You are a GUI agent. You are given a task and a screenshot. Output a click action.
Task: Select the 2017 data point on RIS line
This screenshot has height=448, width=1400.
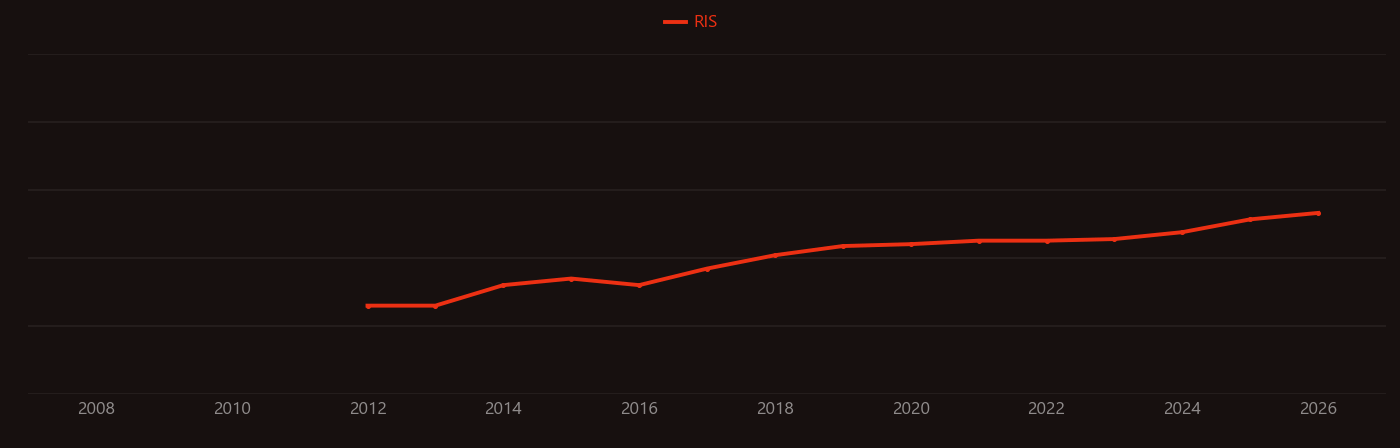click(x=707, y=269)
